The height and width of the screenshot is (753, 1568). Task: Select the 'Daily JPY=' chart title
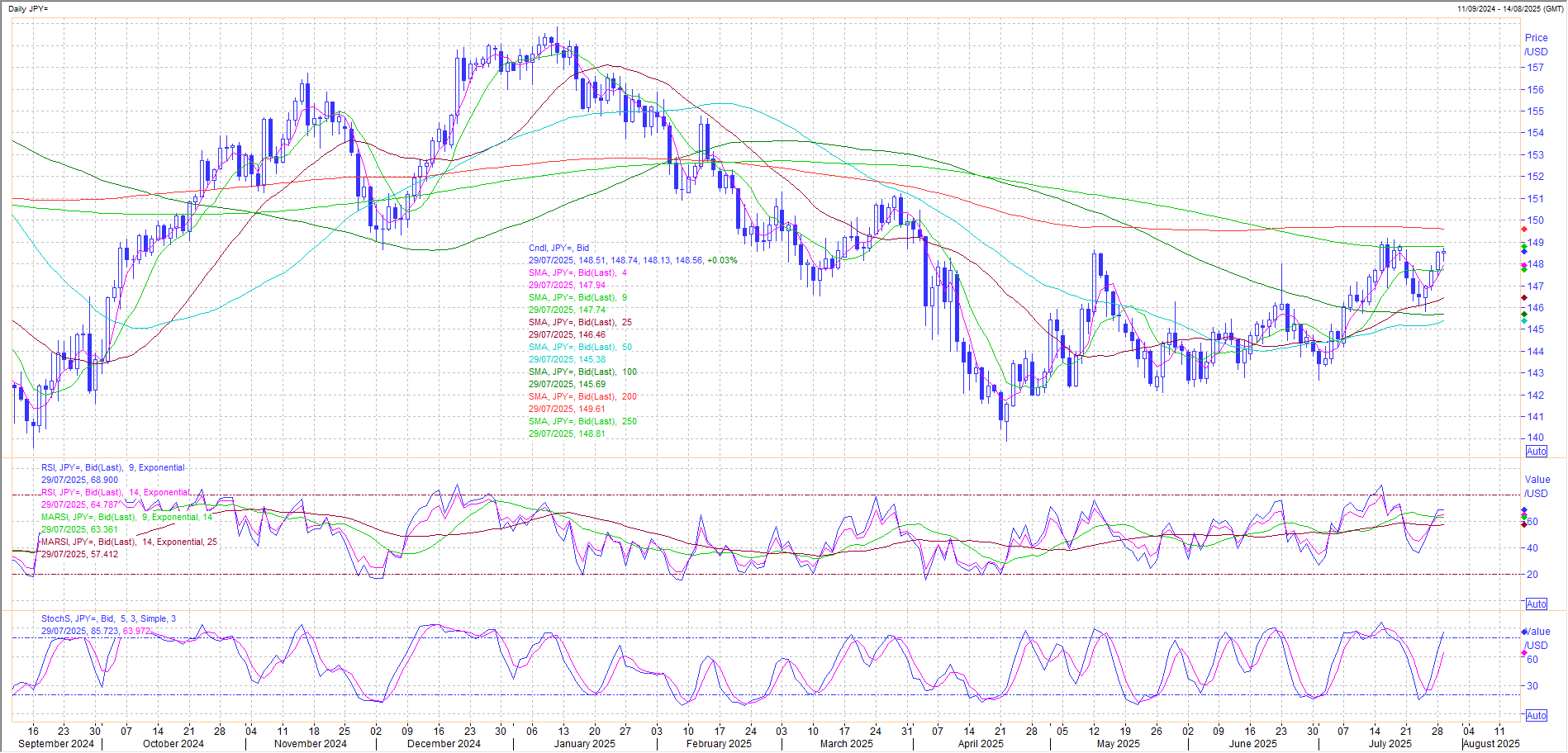pos(29,8)
